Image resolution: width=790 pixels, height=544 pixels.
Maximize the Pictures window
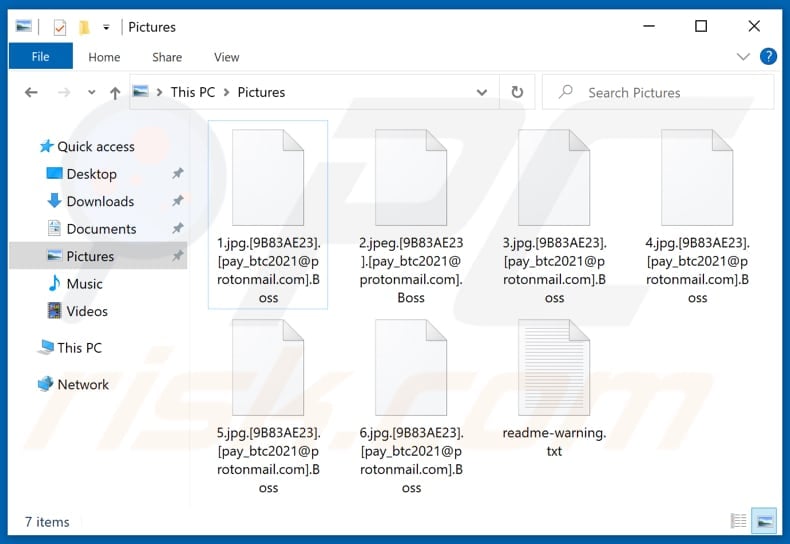701,26
